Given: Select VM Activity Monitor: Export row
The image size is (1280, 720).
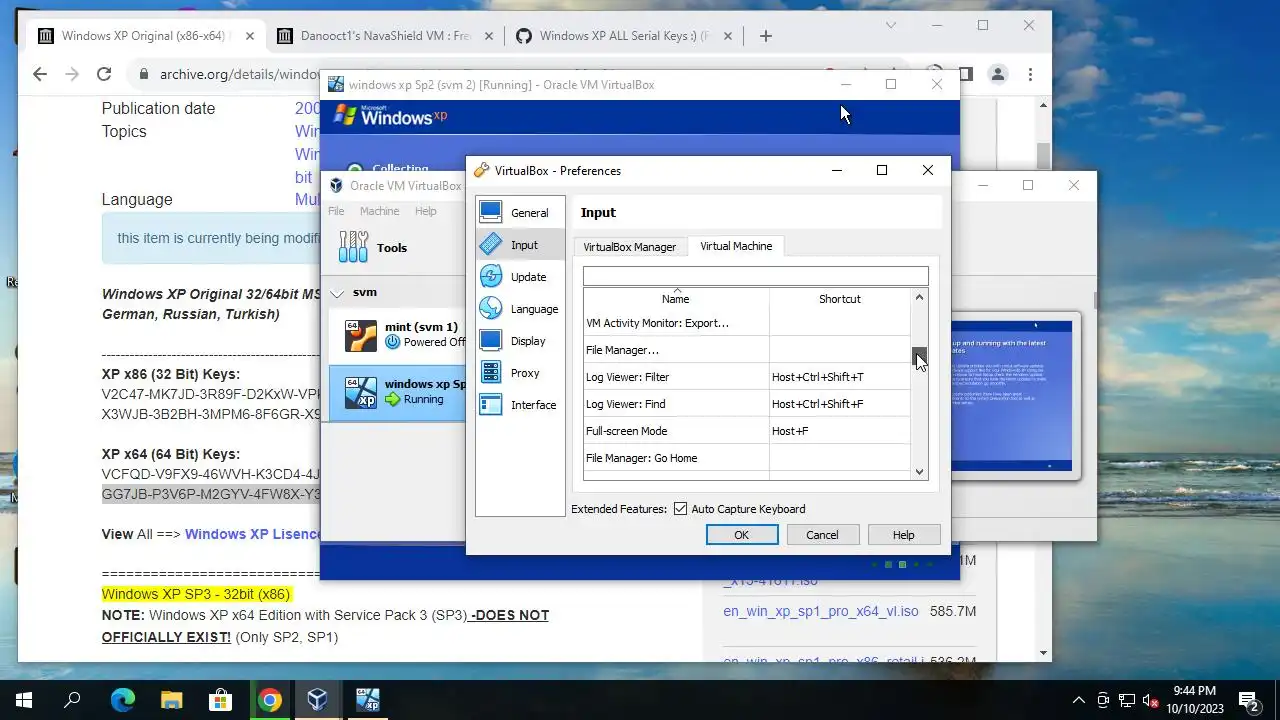Looking at the screenshot, I should 747,323.
